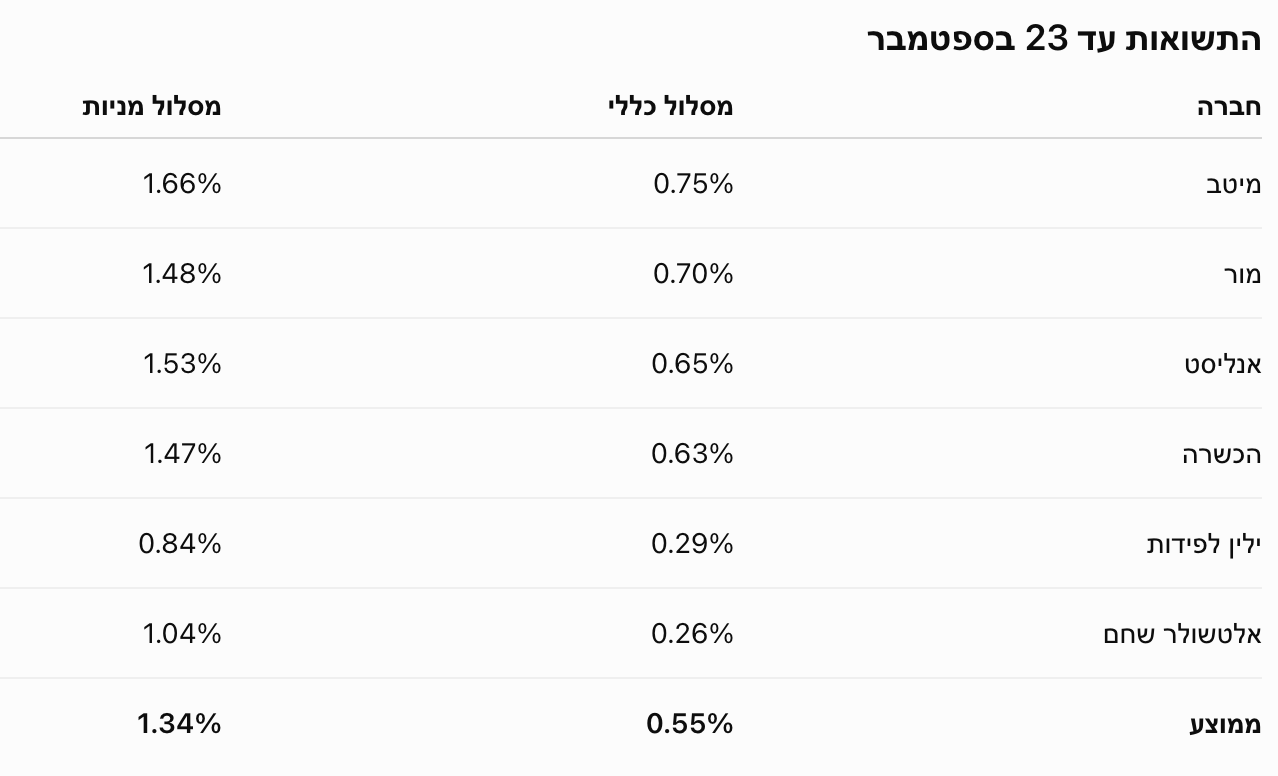This screenshot has width=1278, height=776.
Task: Select the 1.53% value in אנליסט row
Action: coord(182,364)
